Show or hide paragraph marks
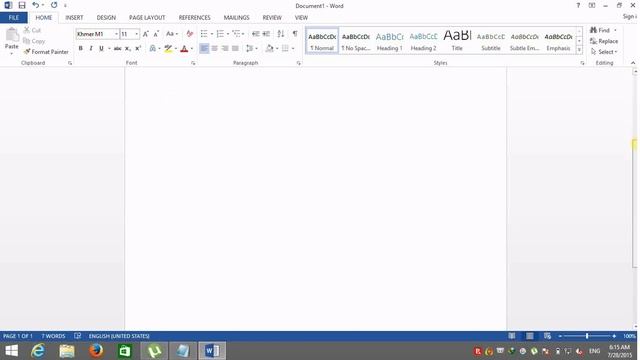The height and width of the screenshot is (360, 640). (295, 34)
